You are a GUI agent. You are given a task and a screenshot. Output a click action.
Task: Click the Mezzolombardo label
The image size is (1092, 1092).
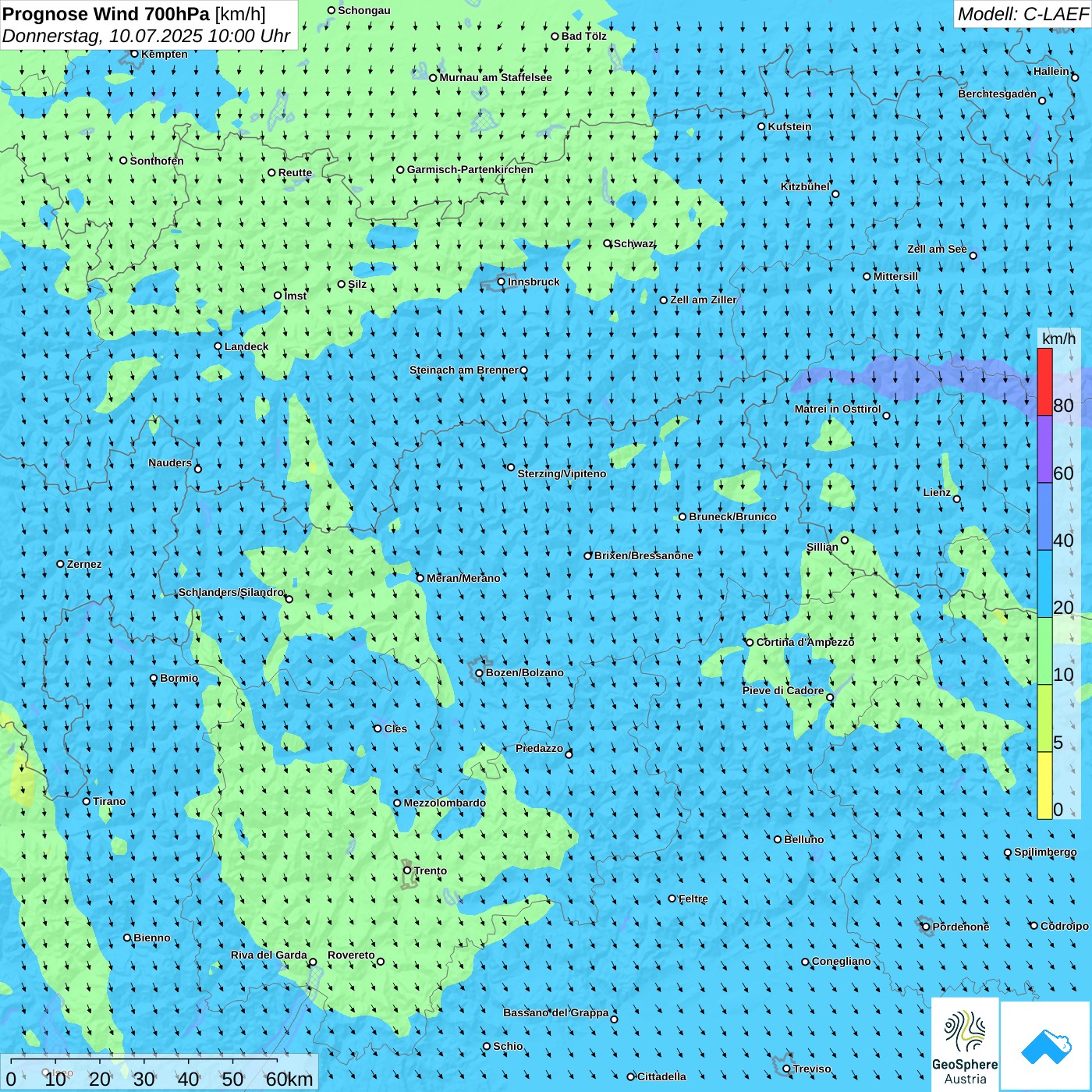tap(445, 803)
